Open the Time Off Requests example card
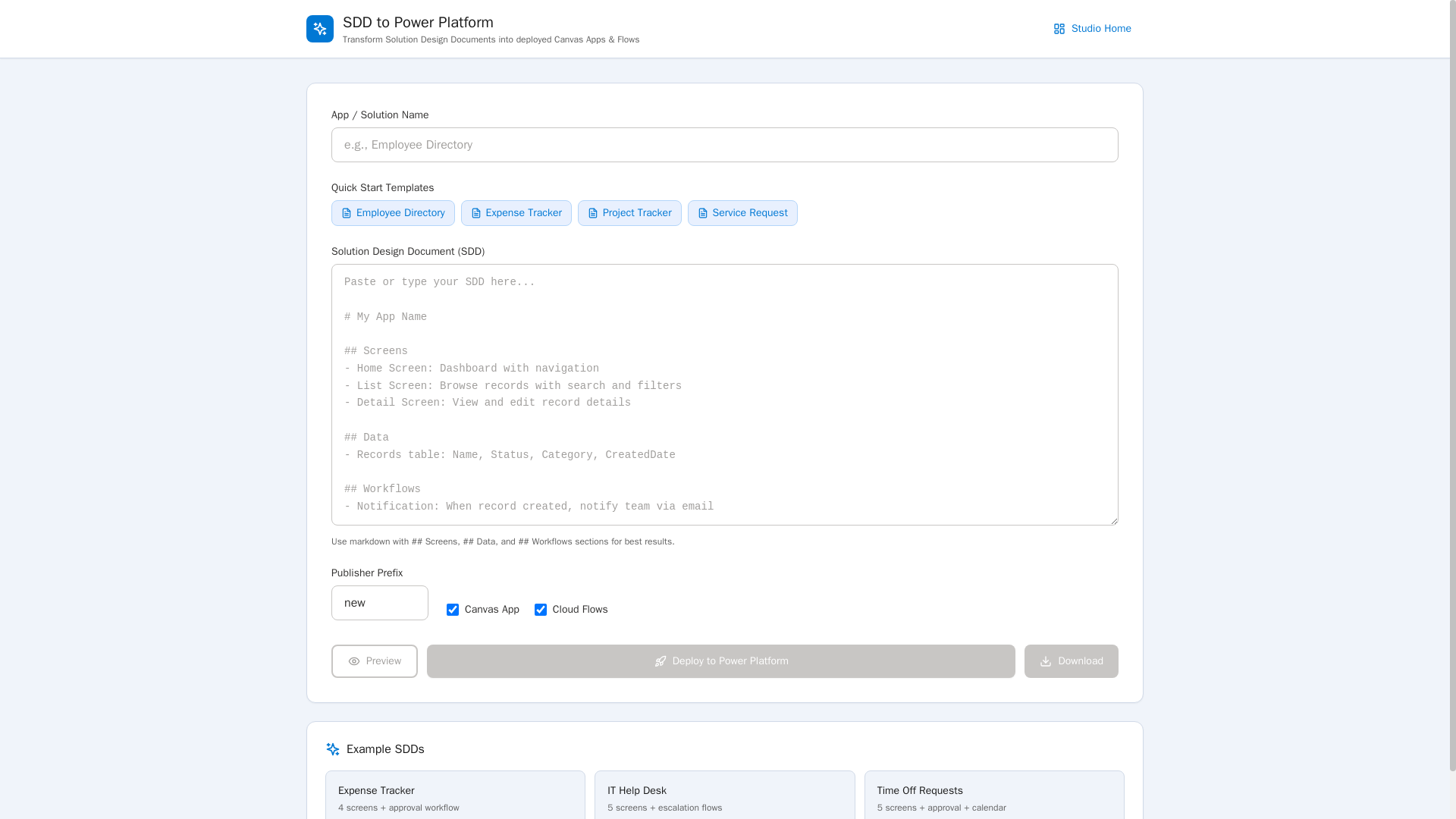The width and height of the screenshot is (1456, 819). [994, 795]
